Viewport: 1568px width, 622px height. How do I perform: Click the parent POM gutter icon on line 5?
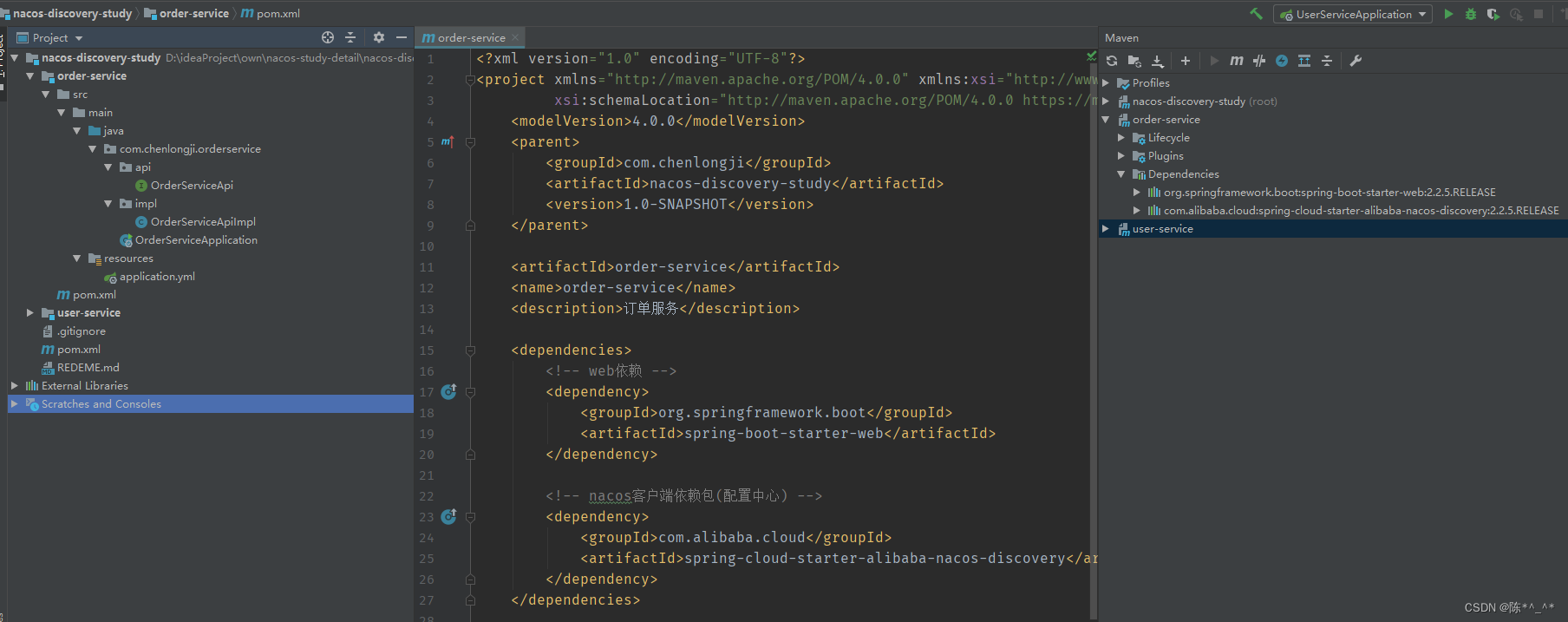click(448, 141)
